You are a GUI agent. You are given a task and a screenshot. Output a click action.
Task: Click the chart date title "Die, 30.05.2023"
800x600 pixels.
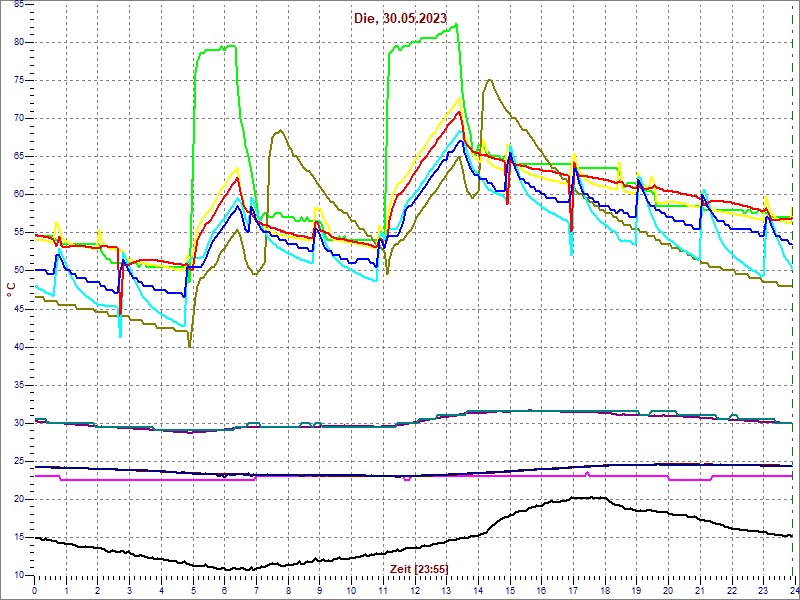point(400,18)
